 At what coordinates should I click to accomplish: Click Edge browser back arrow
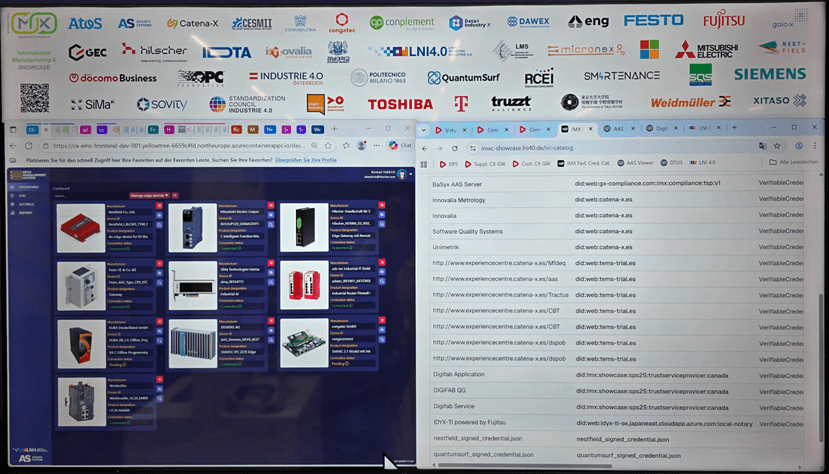coord(13,146)
